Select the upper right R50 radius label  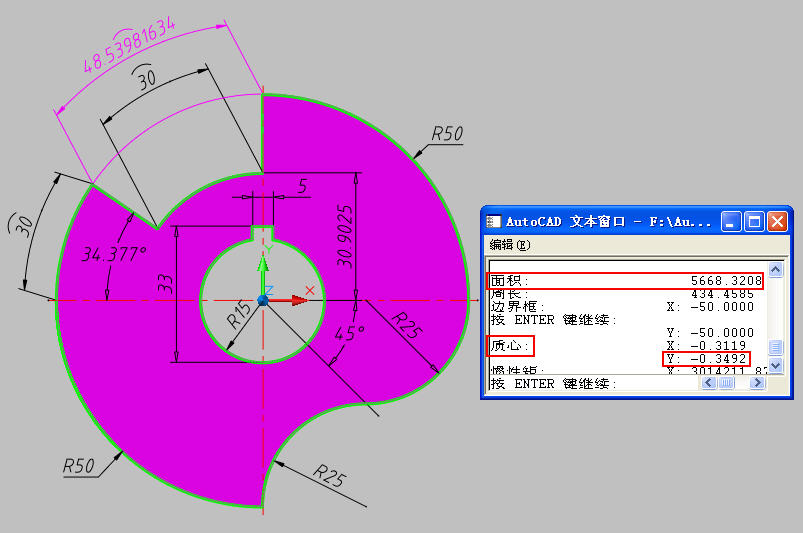pyautogui.click(x=447, y=134)
